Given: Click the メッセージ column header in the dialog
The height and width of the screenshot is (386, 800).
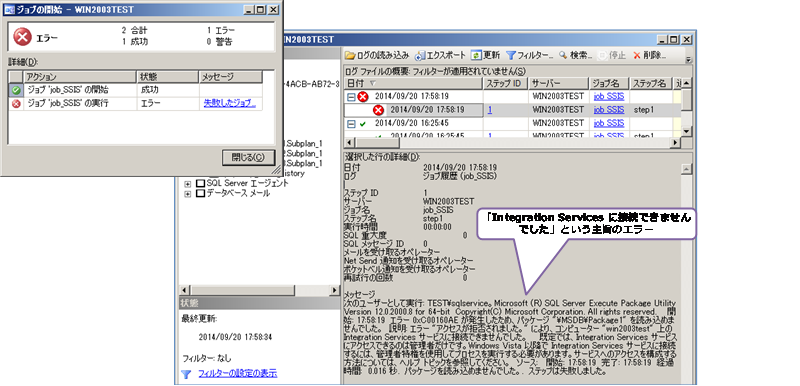Looking at the screenshot, I should [230, 77].
